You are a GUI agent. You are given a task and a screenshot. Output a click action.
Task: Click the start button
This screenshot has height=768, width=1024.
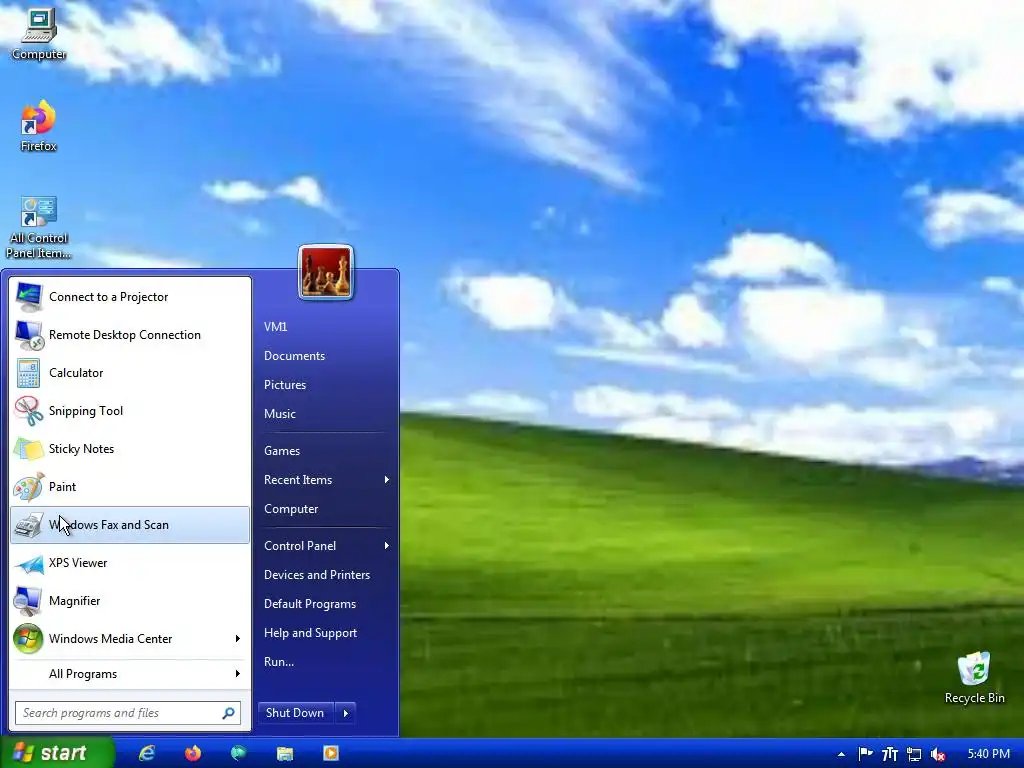[57, 753]
